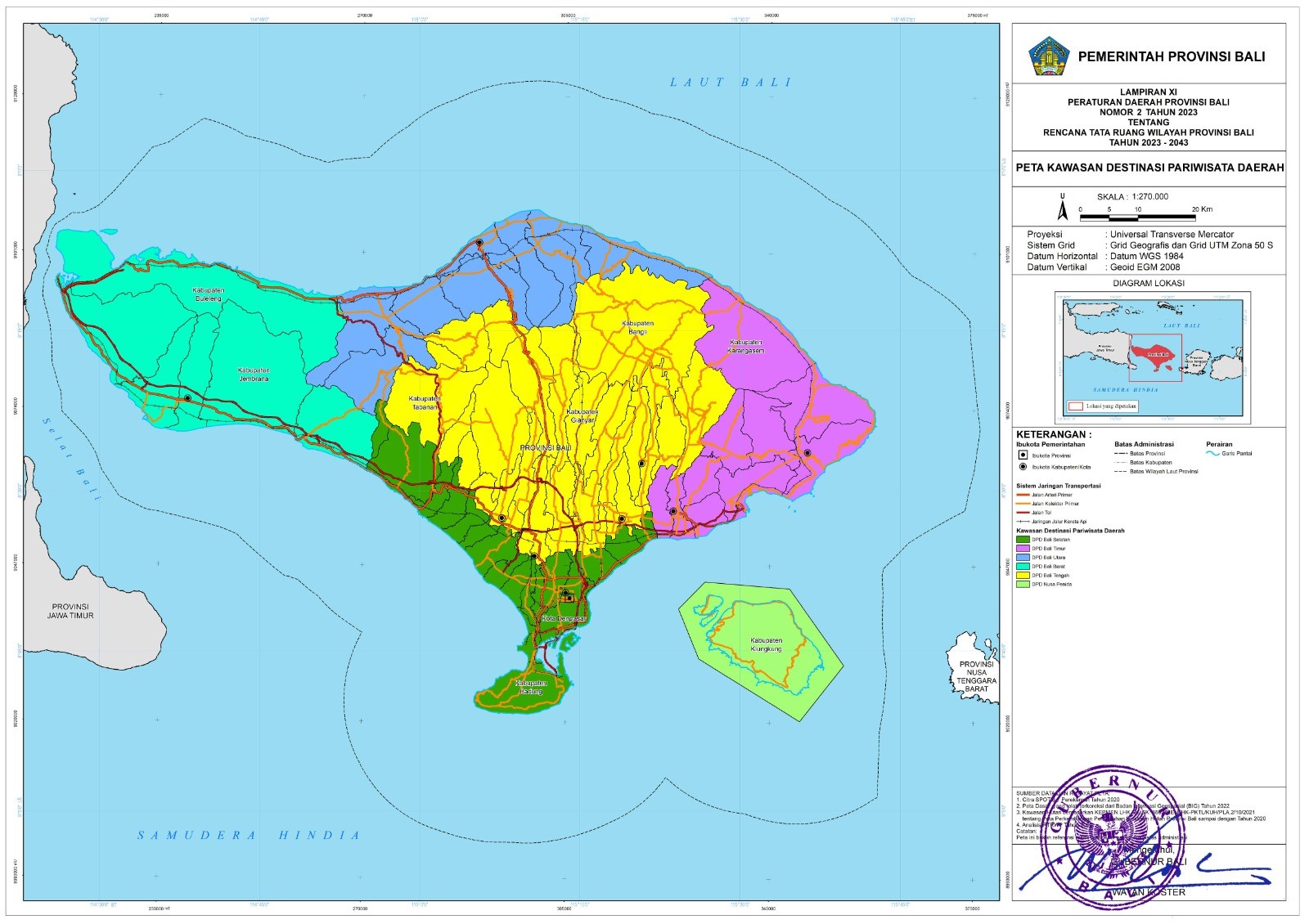
Task: Click the Jalan Arteri Primer line symbol
Action: point(1023,495)
